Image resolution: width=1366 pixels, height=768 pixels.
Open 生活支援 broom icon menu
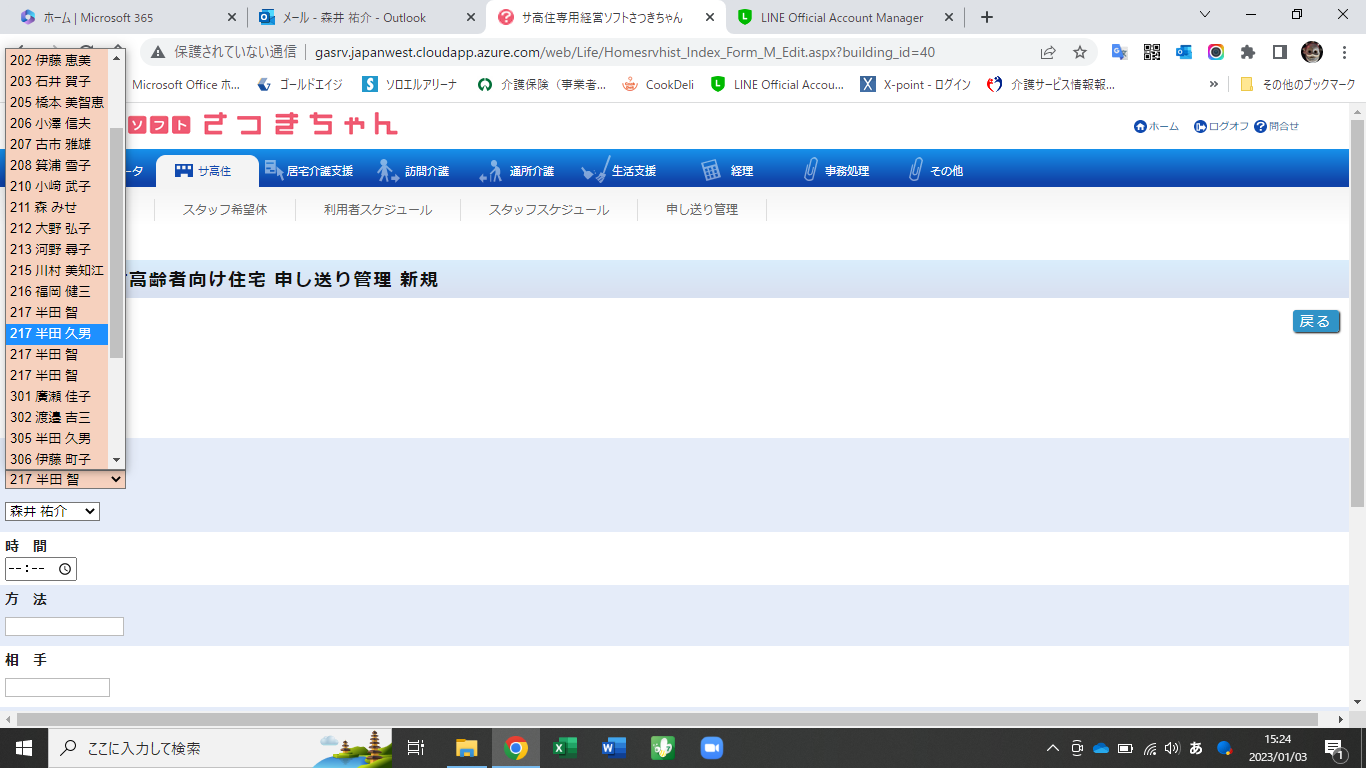tap(620, 171)
